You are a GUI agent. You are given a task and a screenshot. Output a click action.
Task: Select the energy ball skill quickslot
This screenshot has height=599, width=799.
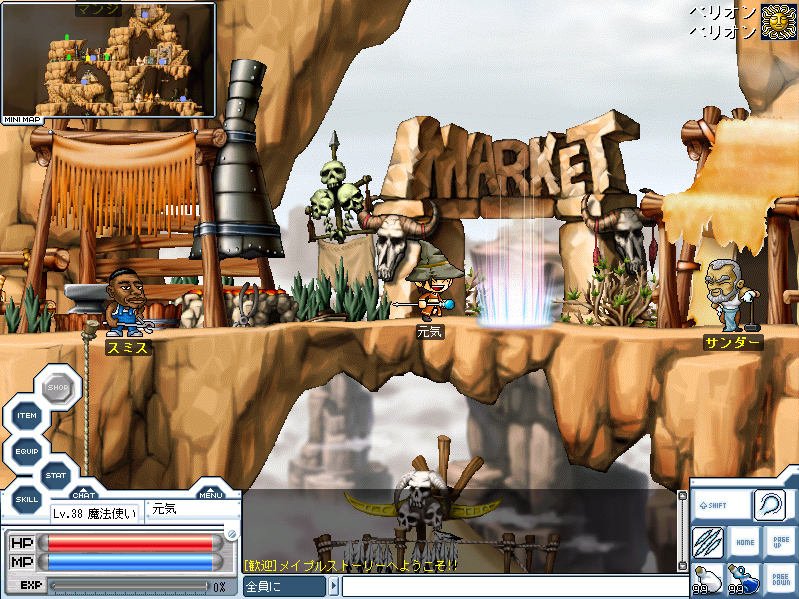pos(768,505)
